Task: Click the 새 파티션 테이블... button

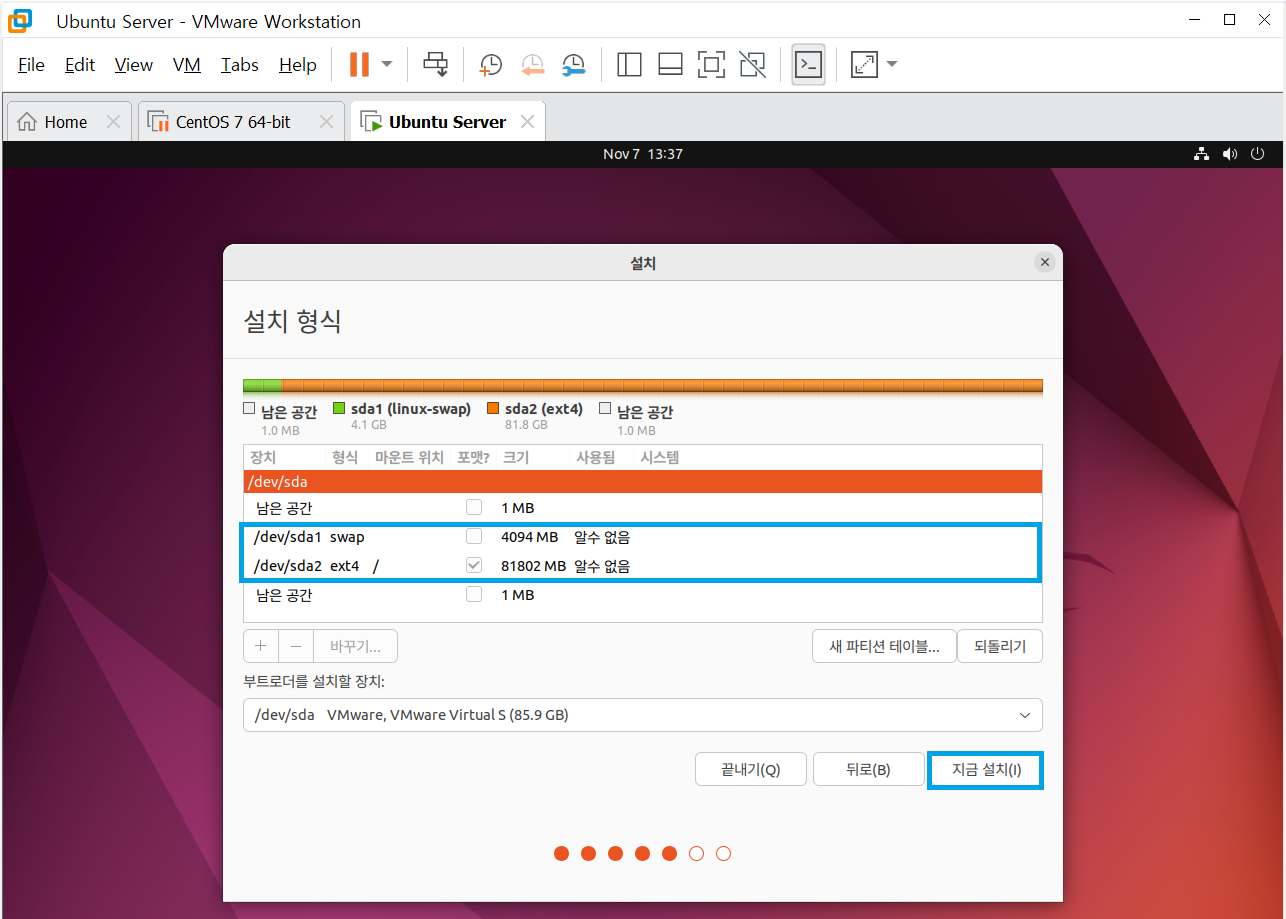Action: pyautogui.click(x=884, y=646)
